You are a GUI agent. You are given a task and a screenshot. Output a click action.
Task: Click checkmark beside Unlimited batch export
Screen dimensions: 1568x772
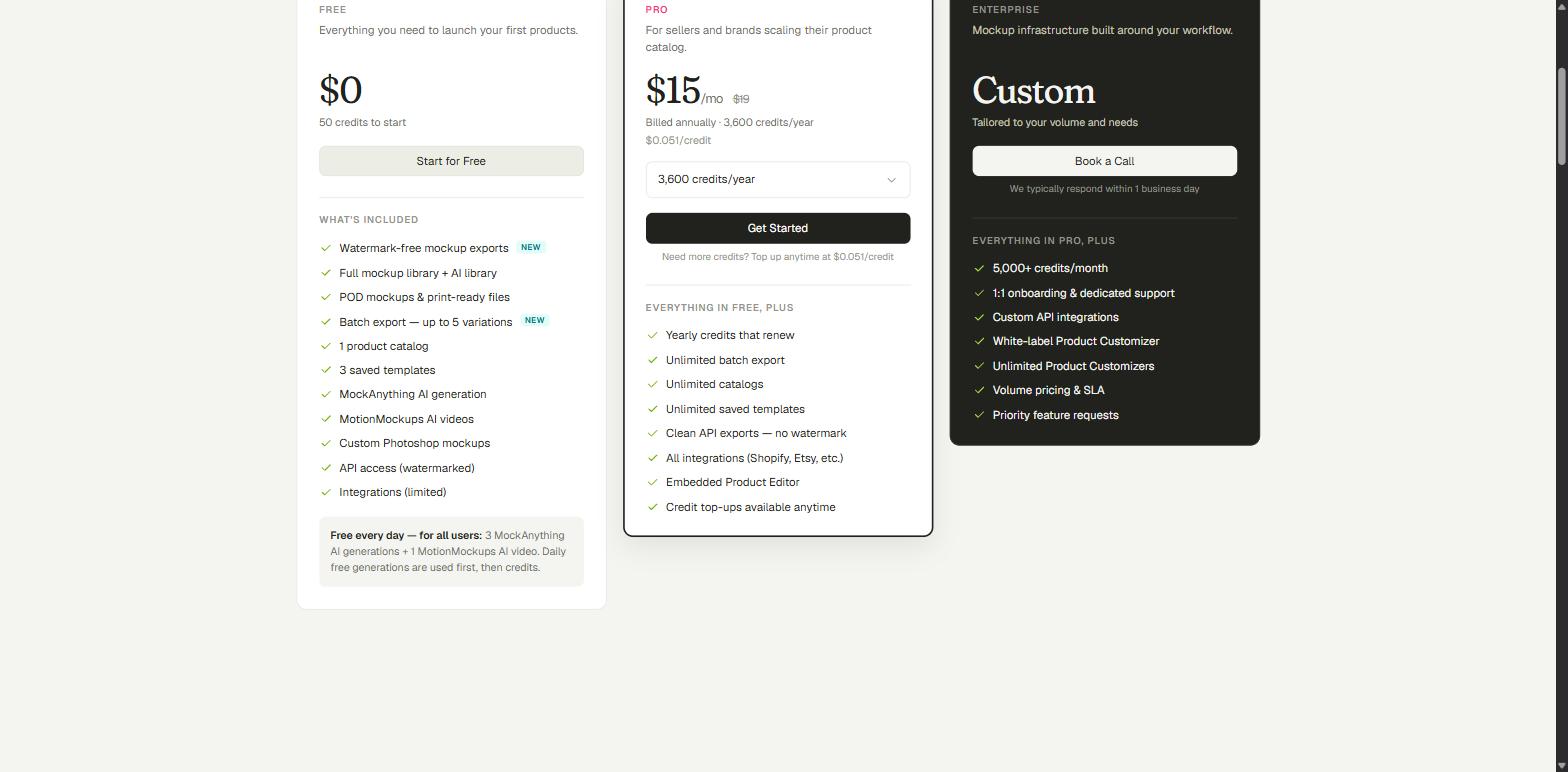(x=653, y=360)
